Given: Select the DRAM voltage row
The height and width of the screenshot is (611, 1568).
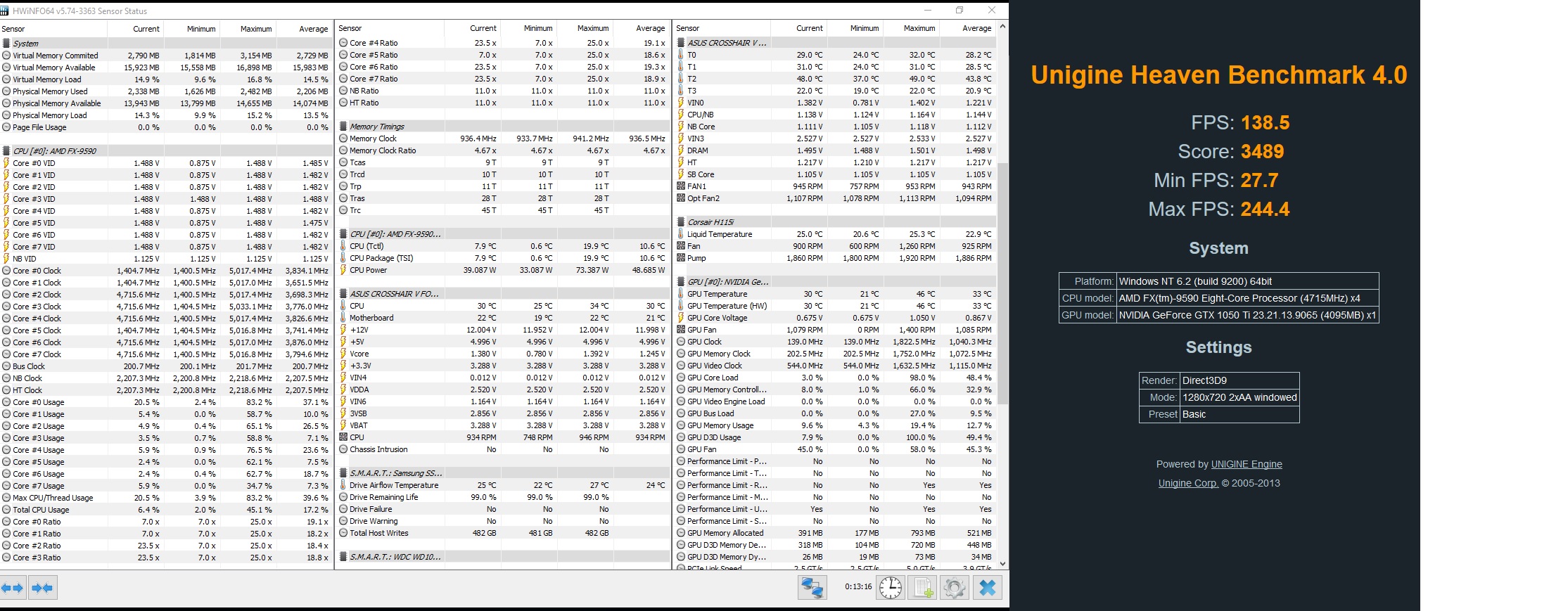Looking at the screenshot, I should point(835,150).
